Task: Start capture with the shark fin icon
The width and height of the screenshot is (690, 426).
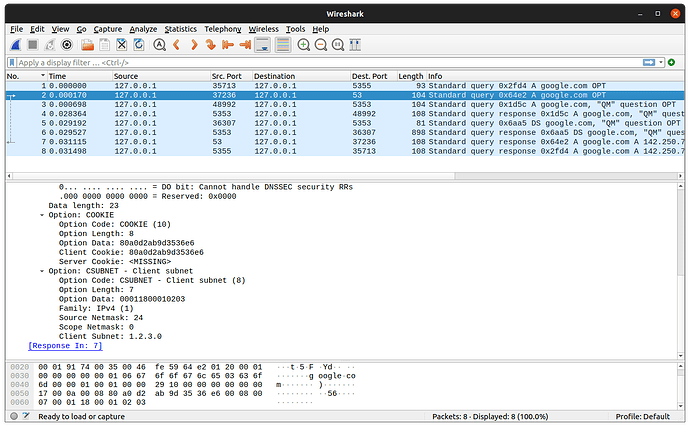Action: click(16, 45)
